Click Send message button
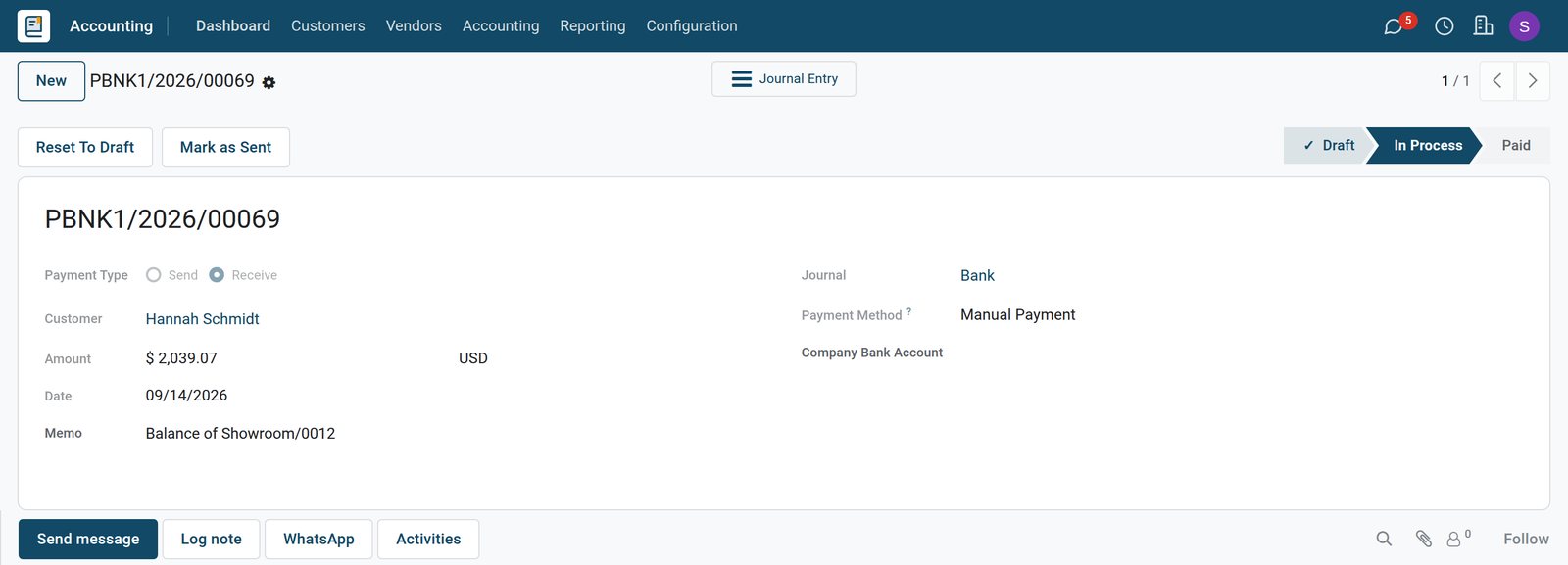The width and height of the screenshot is (1568, 565). [x=88, y=540]
